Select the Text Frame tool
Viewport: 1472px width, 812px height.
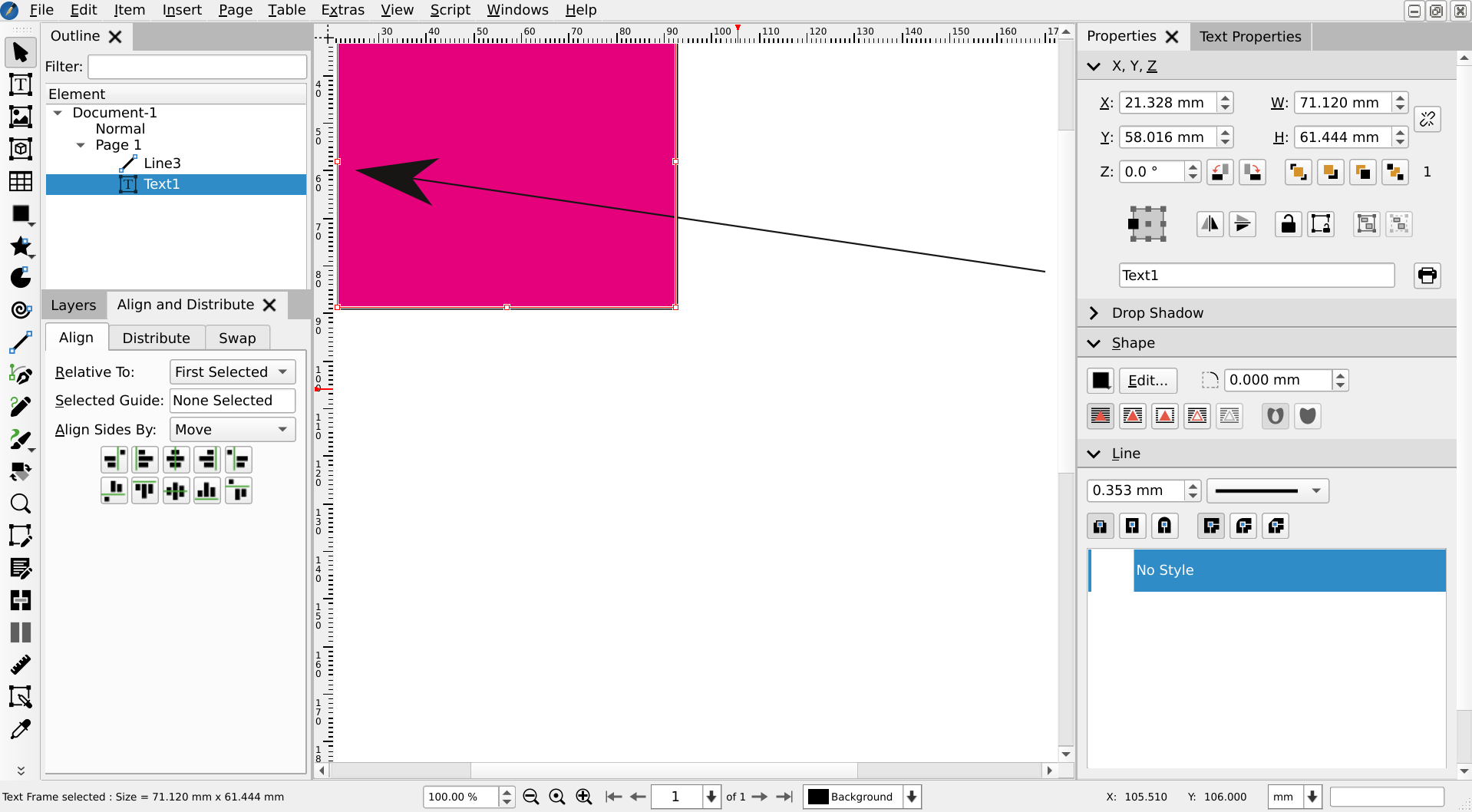tap(21, 84)
